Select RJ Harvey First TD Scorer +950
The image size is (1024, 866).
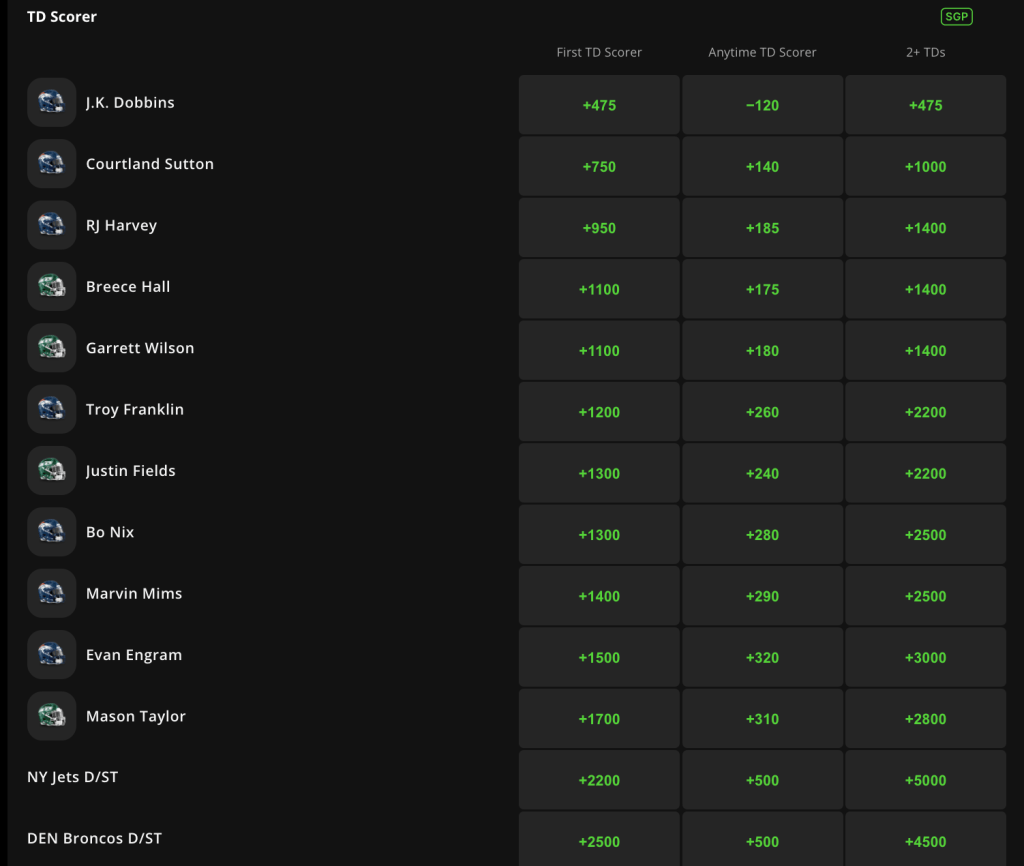pyautogui.click(x=599, y=228)
